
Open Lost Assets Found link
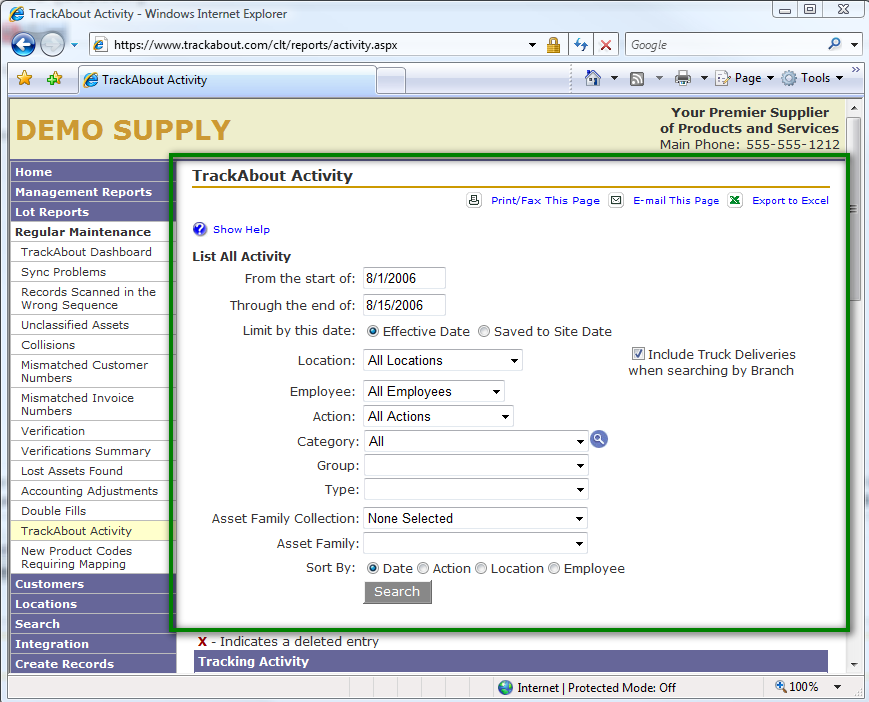click(72, 471)
